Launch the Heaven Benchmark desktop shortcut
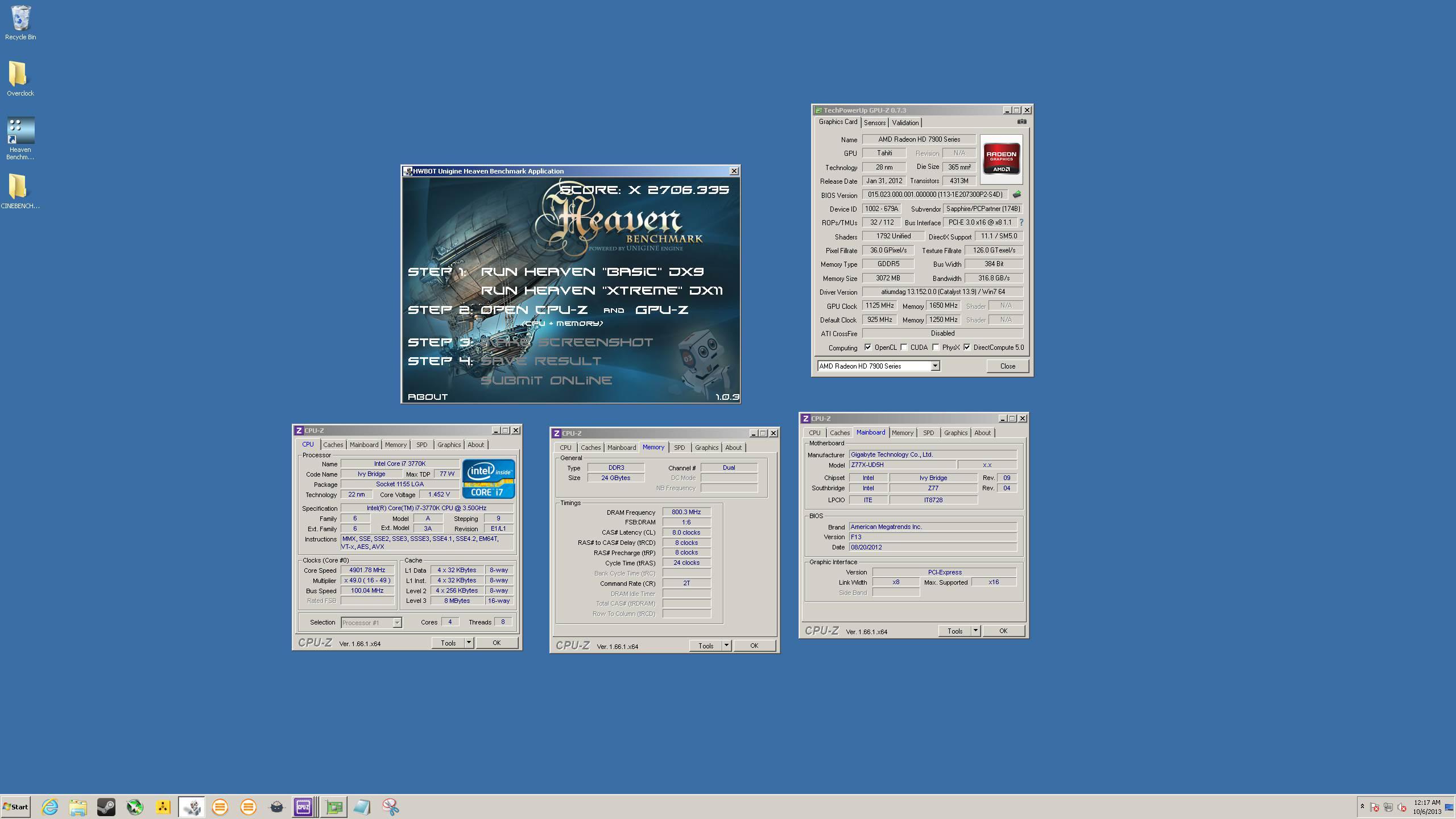The image size is (1456, 819). click(x=20, y=138)
